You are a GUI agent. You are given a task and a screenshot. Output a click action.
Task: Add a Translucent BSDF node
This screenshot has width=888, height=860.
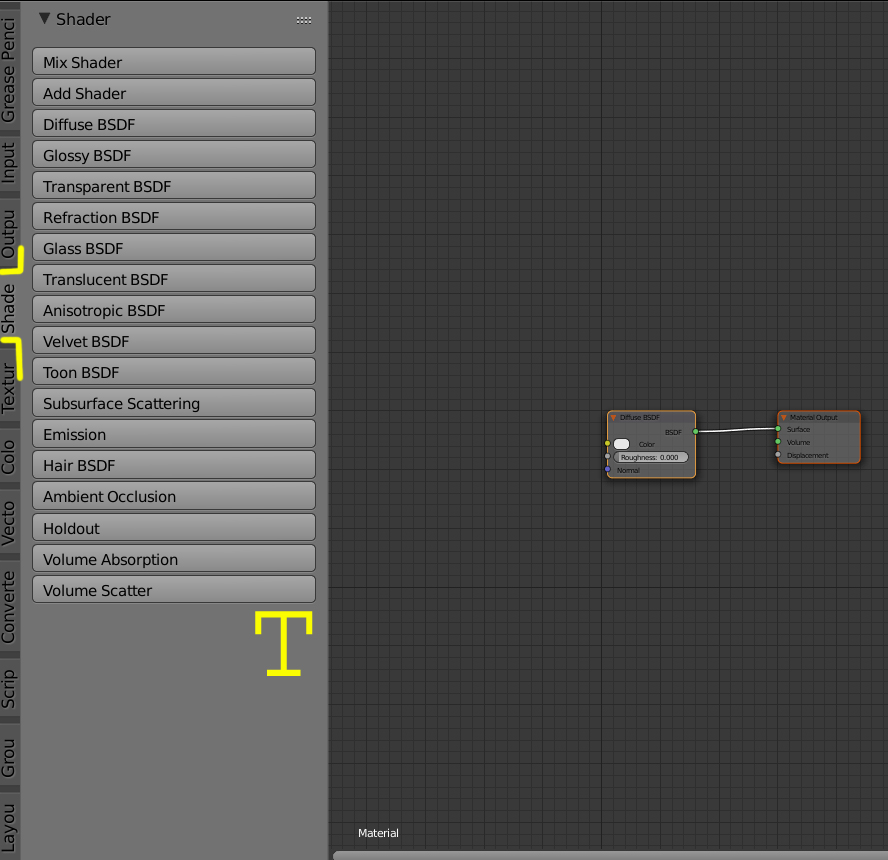click(x=174, y=279)
